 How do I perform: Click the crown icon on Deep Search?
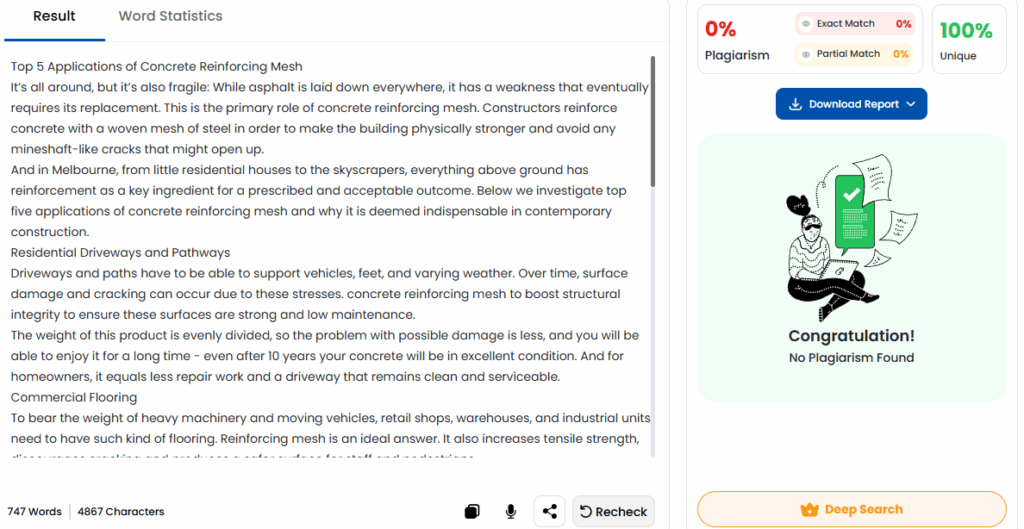click(810, 510)
